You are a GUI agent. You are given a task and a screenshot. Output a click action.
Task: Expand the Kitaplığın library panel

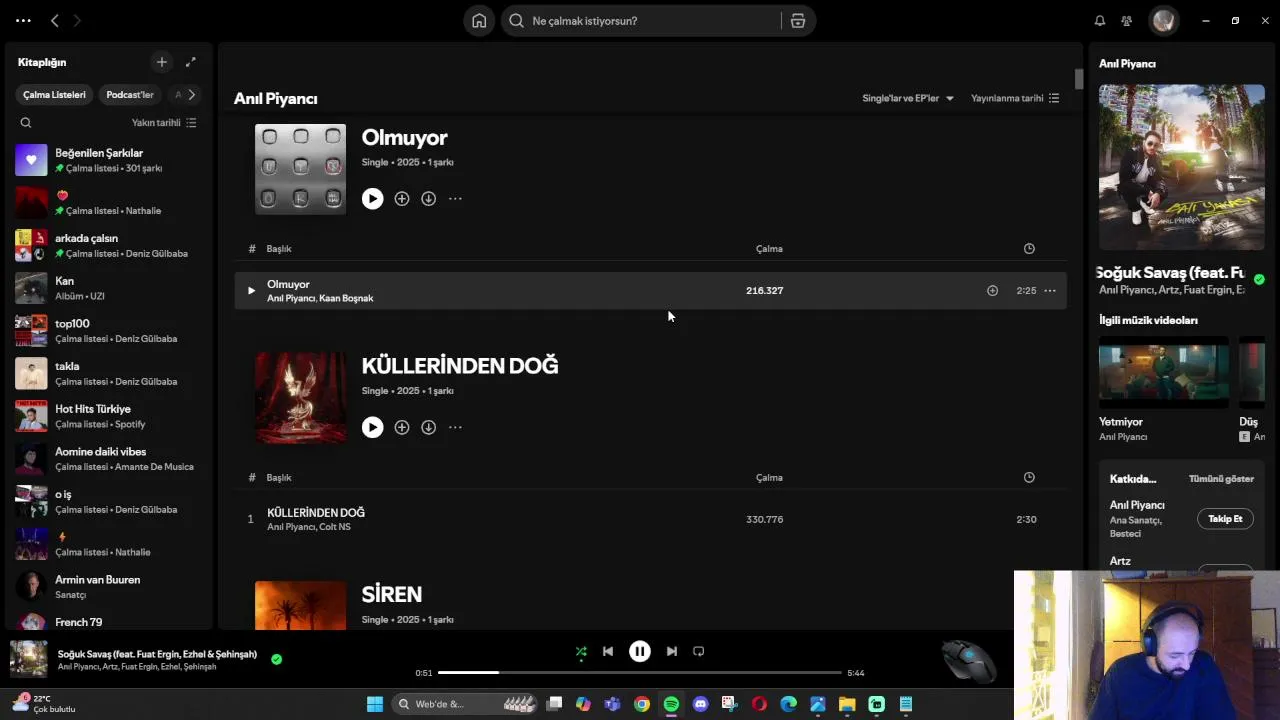point(191,62)
